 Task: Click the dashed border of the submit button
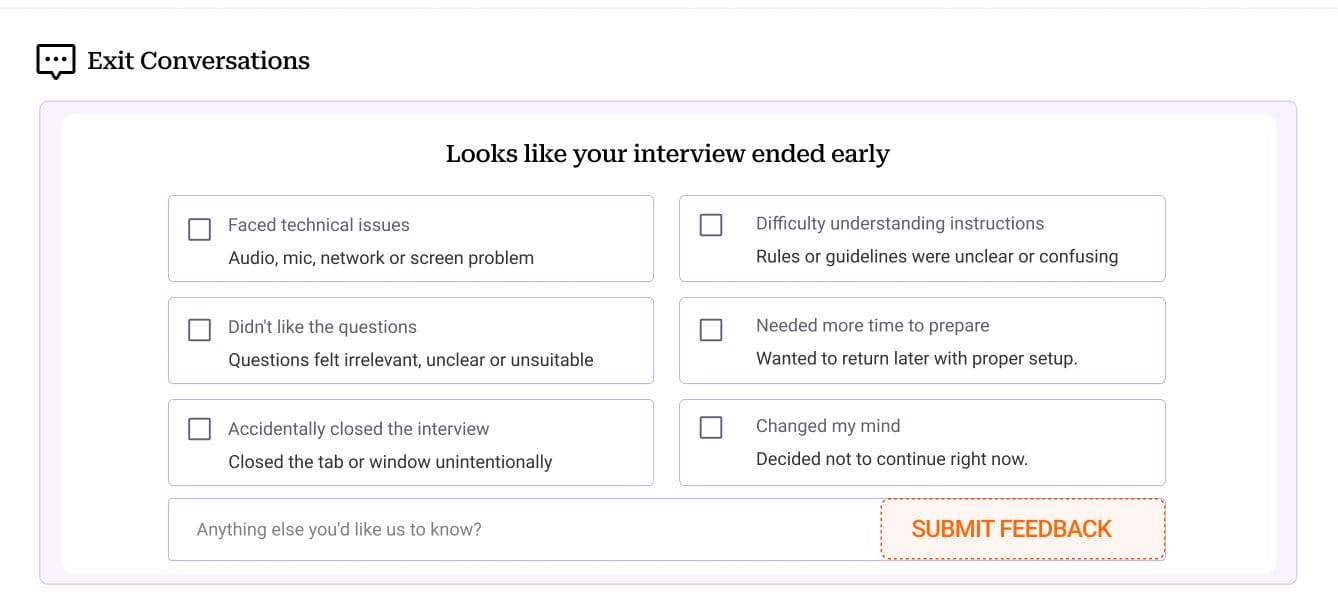[1022, 502]
